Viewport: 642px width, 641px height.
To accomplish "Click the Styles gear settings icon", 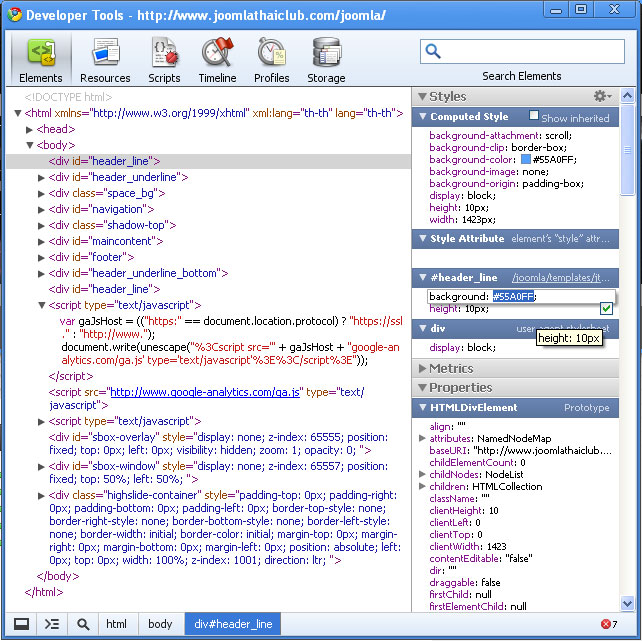I will click(x=602, y=96).
